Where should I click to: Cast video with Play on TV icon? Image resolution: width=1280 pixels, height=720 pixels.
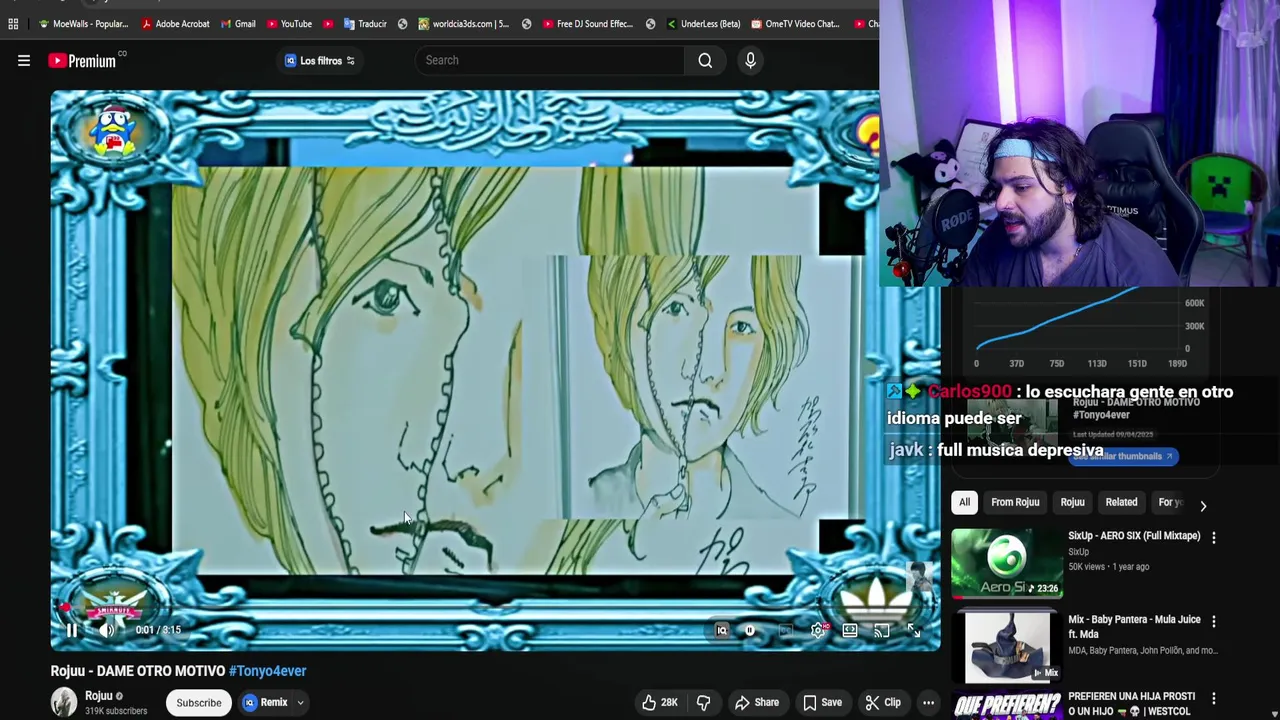881,630
